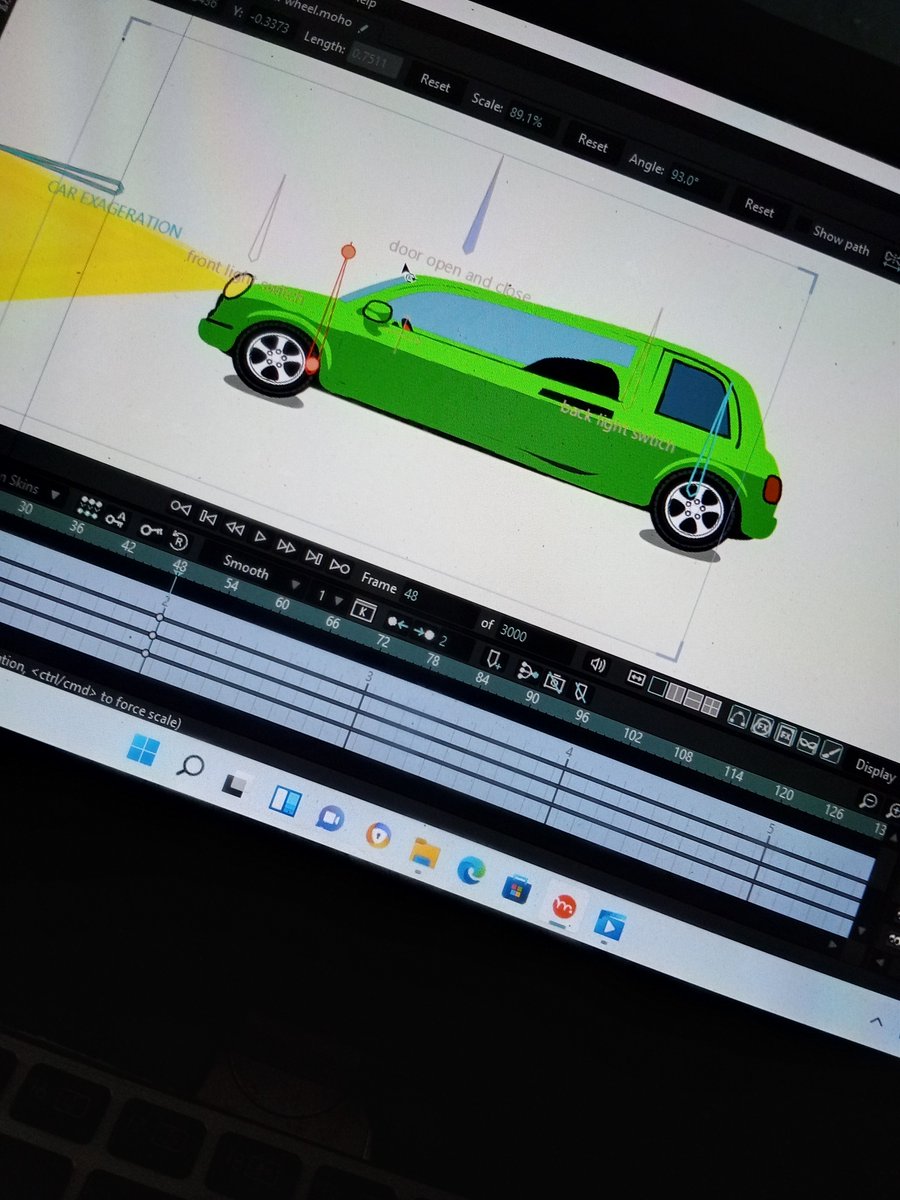Open the chat camera app from the taskbar
Screen dimensions: 900x1200
click(330, 818)
